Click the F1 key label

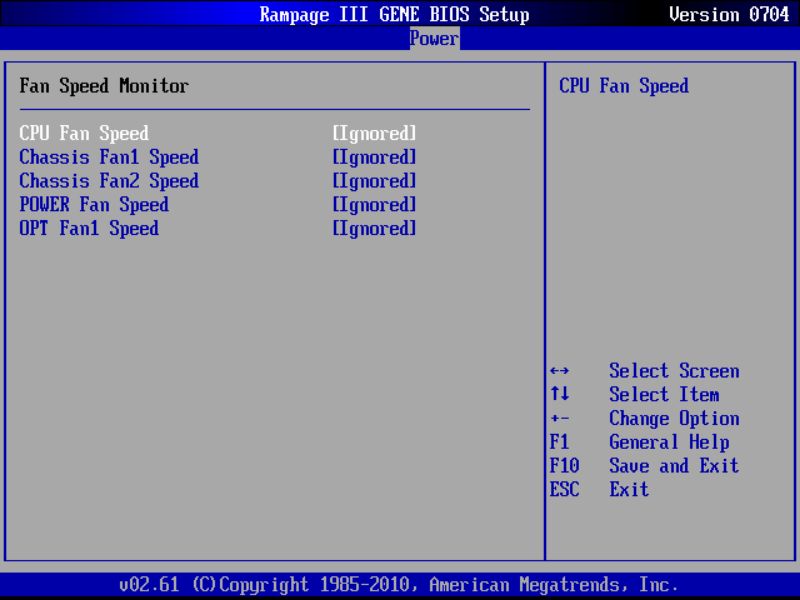559,442
